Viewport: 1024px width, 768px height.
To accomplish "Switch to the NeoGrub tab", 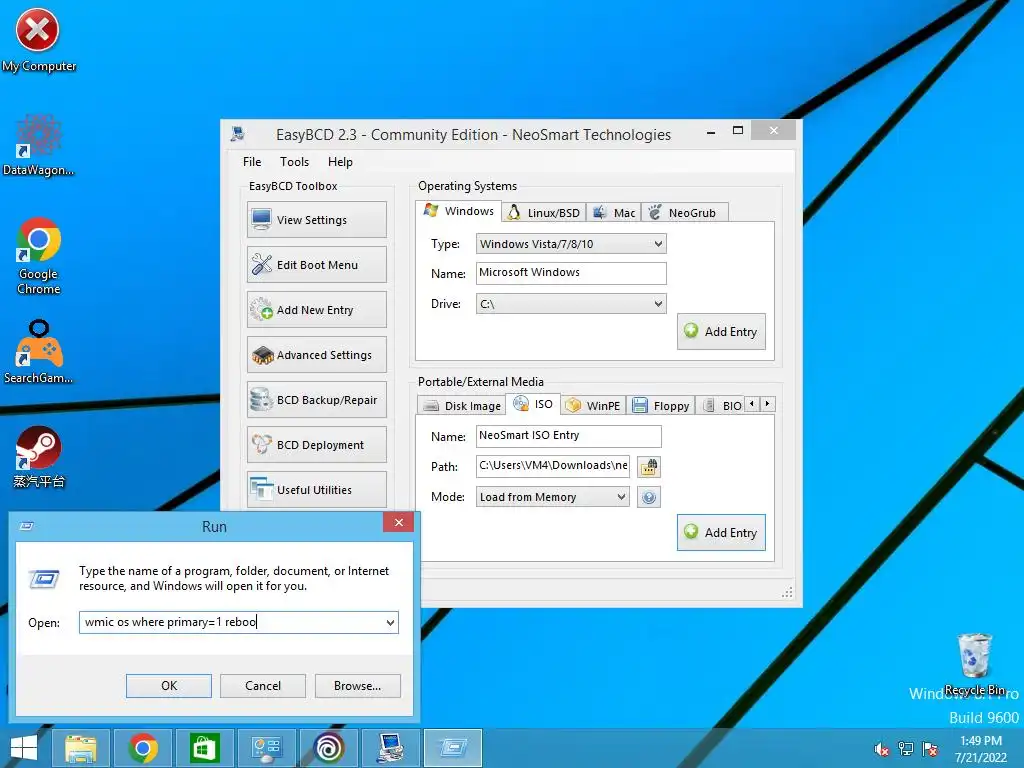I will [x=684, y=213].
